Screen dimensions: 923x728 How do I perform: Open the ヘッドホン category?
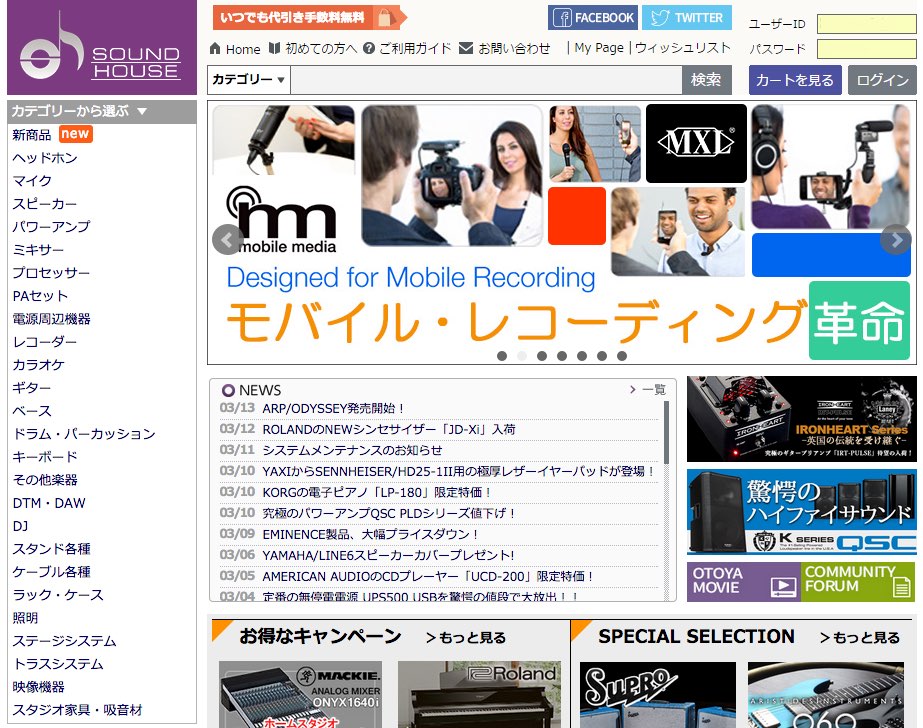point(45,158)
